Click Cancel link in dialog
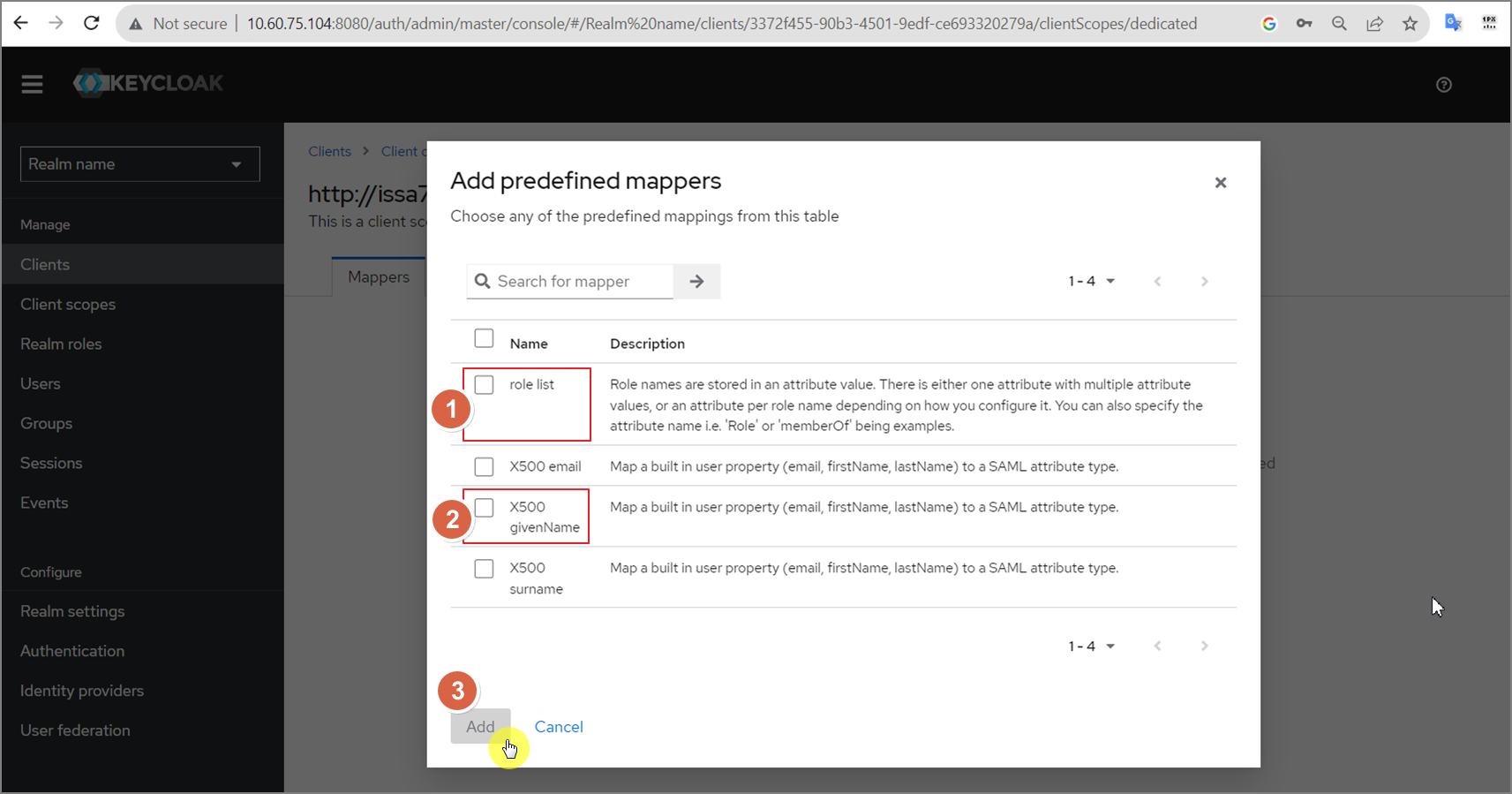The width and height of the screenshot is (1512, 794). click(559, 727)
